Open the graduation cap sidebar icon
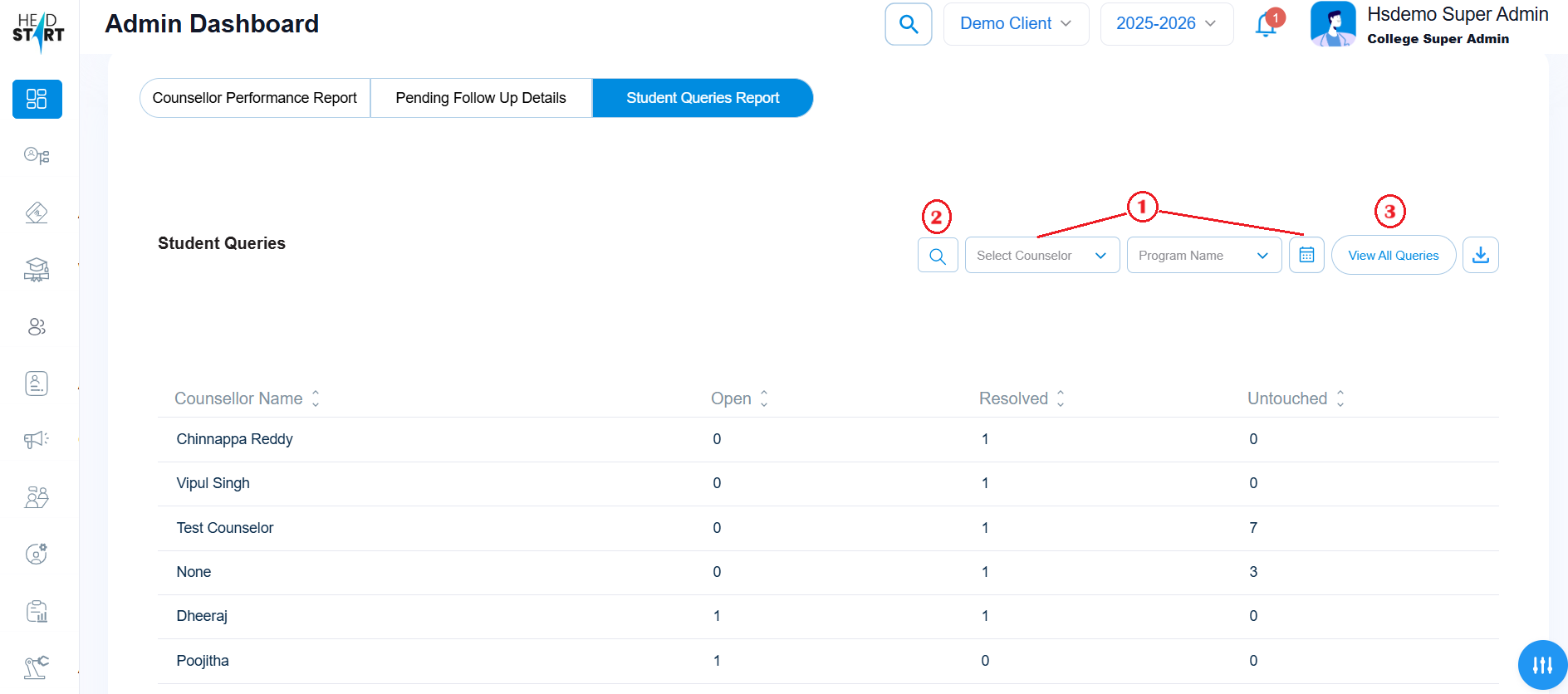Image resolution: width=1568 pixels, height=694 pixels. (37, 270)
